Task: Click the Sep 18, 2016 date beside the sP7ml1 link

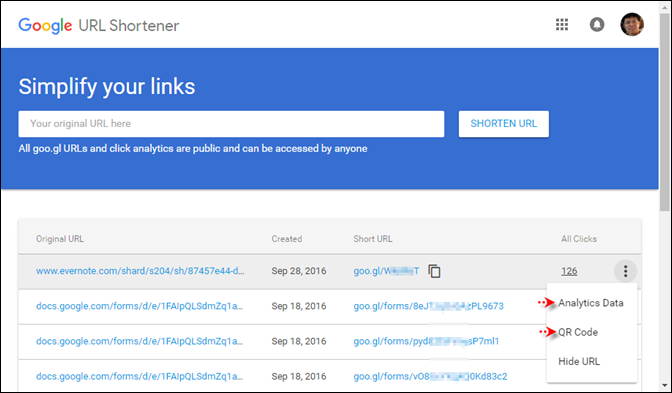Action: click(299, 341)
